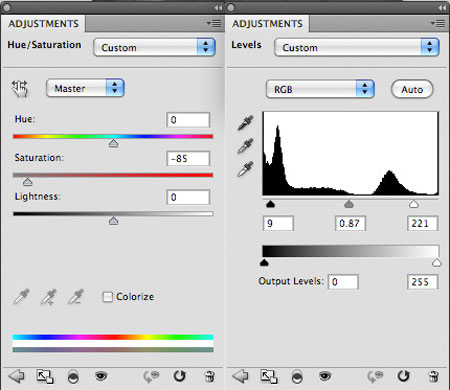The image size is (450, 390).
Task: Reset adjustment defaults in Levels panel
Action: [403, 376]
